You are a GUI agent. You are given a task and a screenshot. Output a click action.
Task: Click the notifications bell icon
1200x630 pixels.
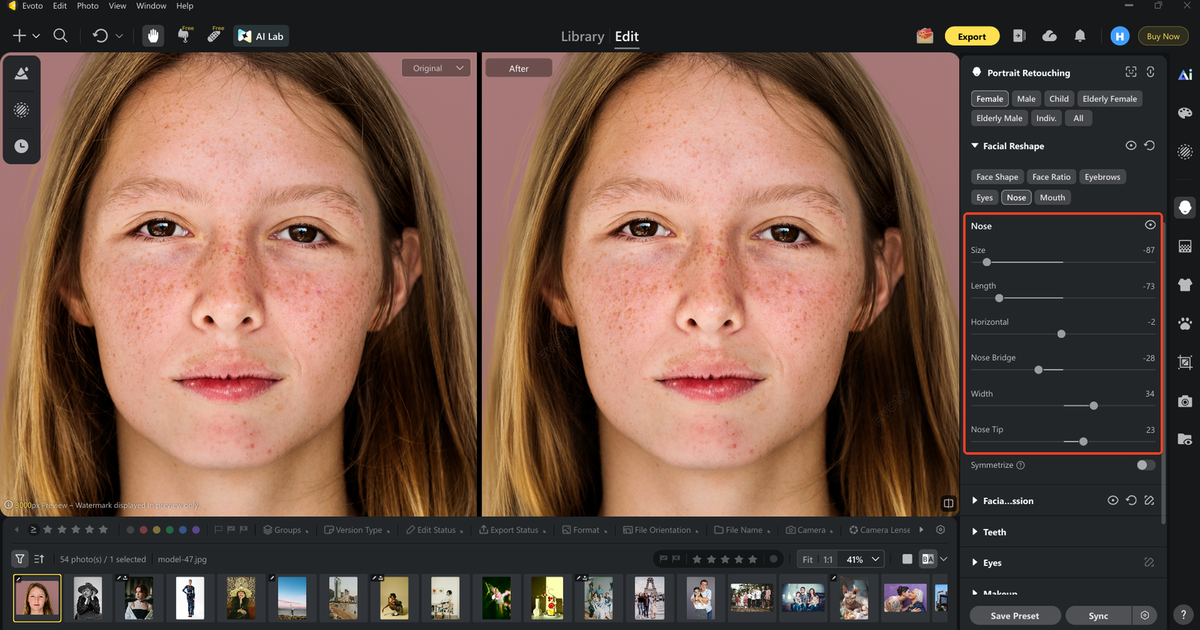coord(1080,36)
